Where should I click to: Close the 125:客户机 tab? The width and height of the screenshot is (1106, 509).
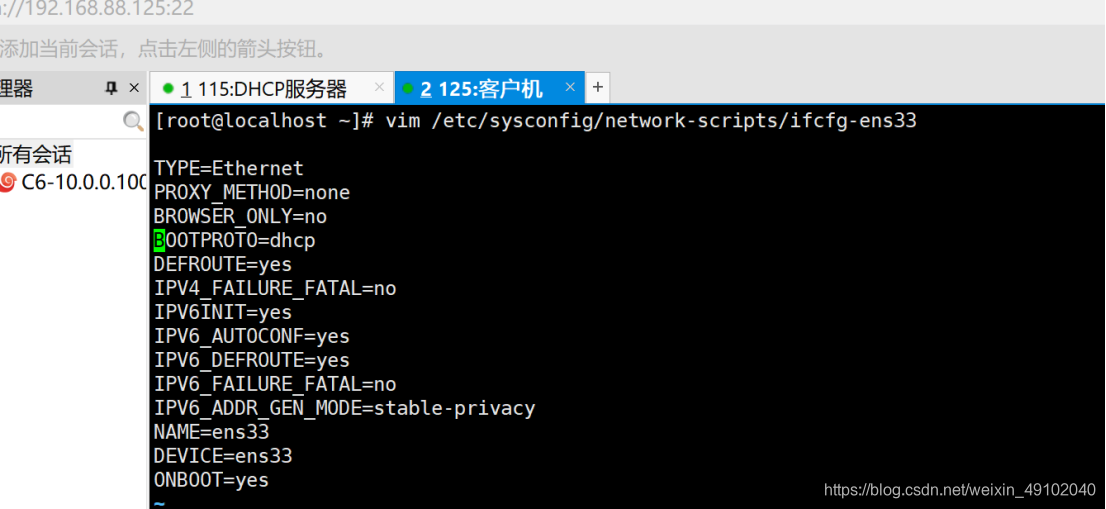[570, 87]
